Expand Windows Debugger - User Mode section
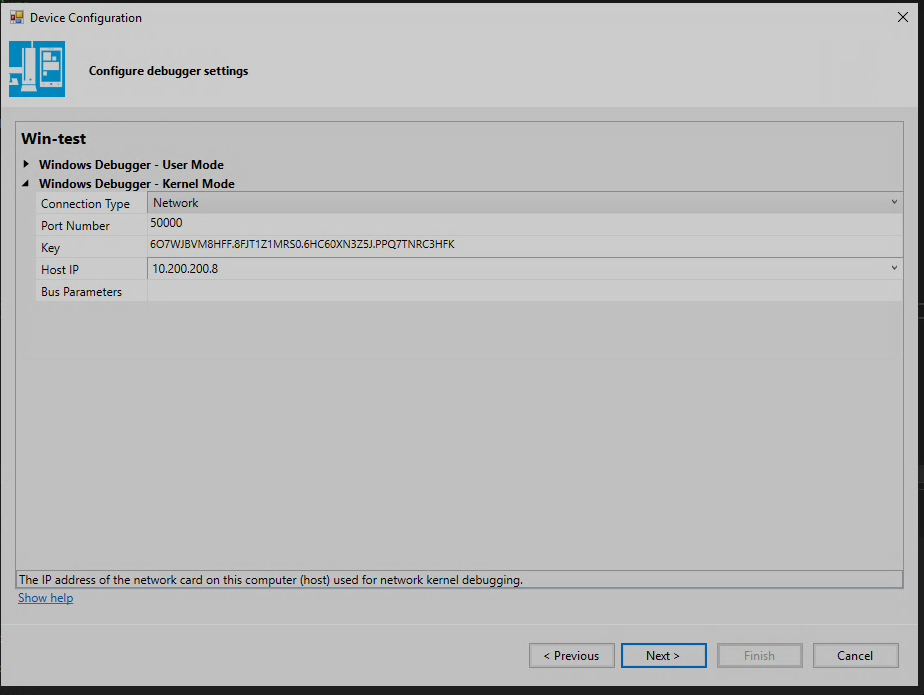The image size is (924, 695). tap(26, 164)
